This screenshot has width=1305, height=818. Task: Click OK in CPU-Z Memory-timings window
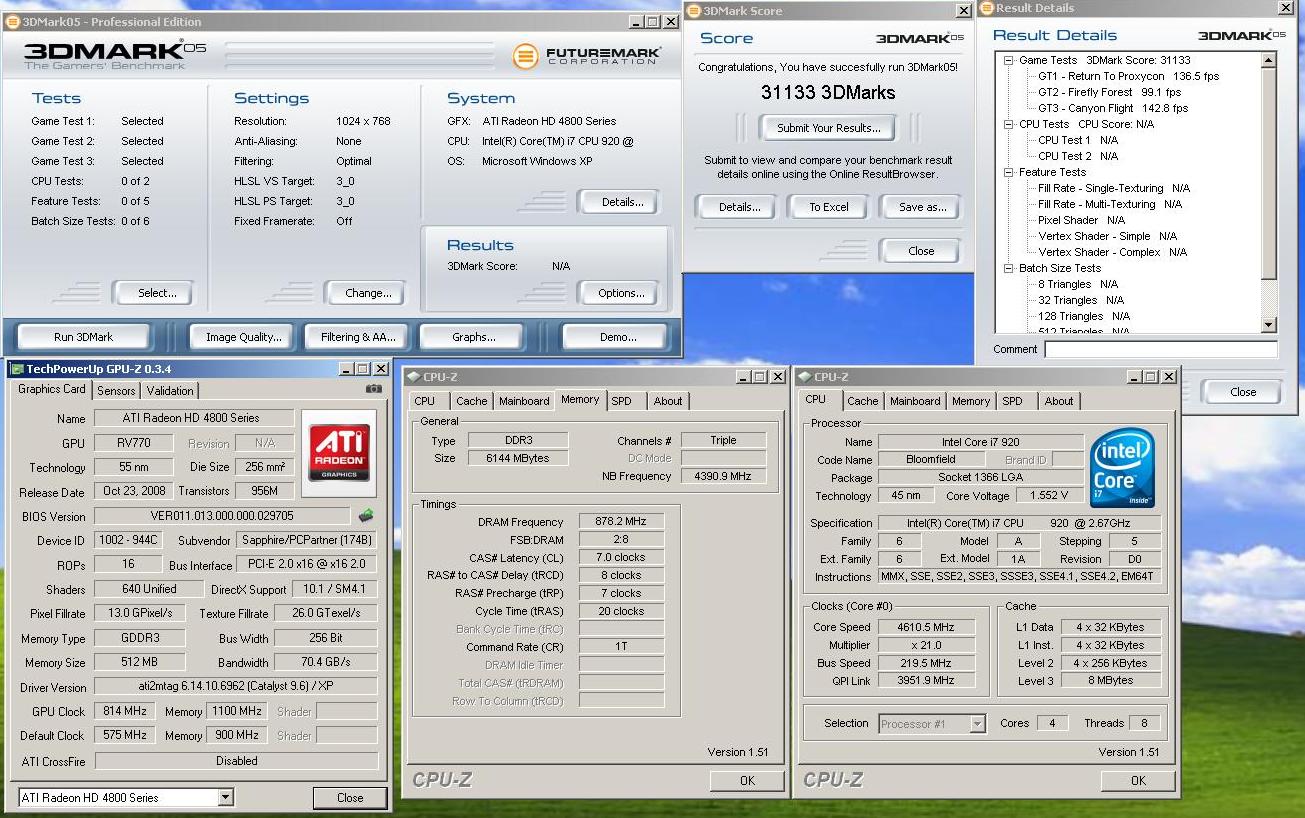pyautogui.click(x=747, y=781)
